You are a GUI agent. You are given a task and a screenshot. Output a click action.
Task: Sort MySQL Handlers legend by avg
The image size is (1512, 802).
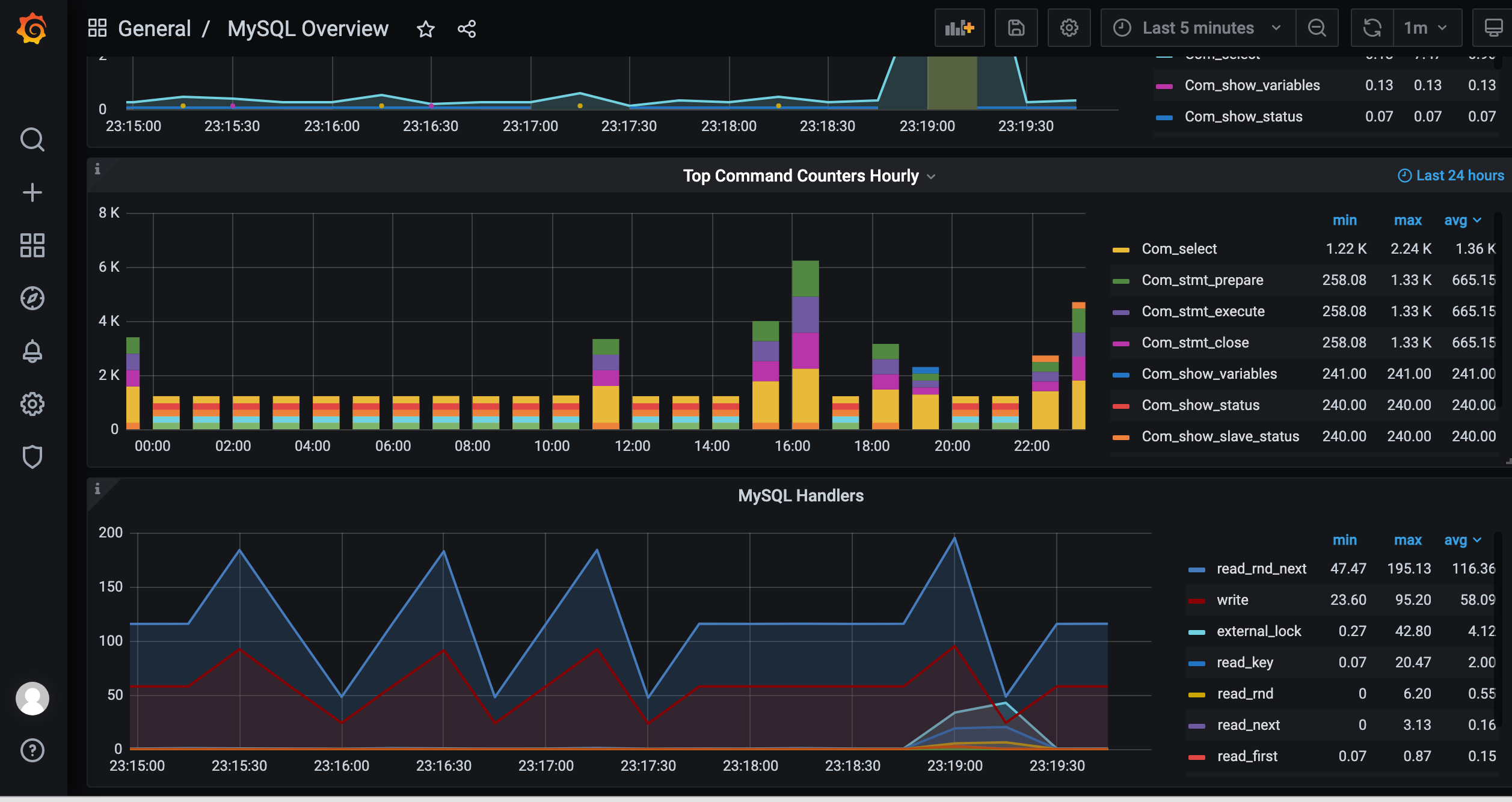click(1462, 540)
